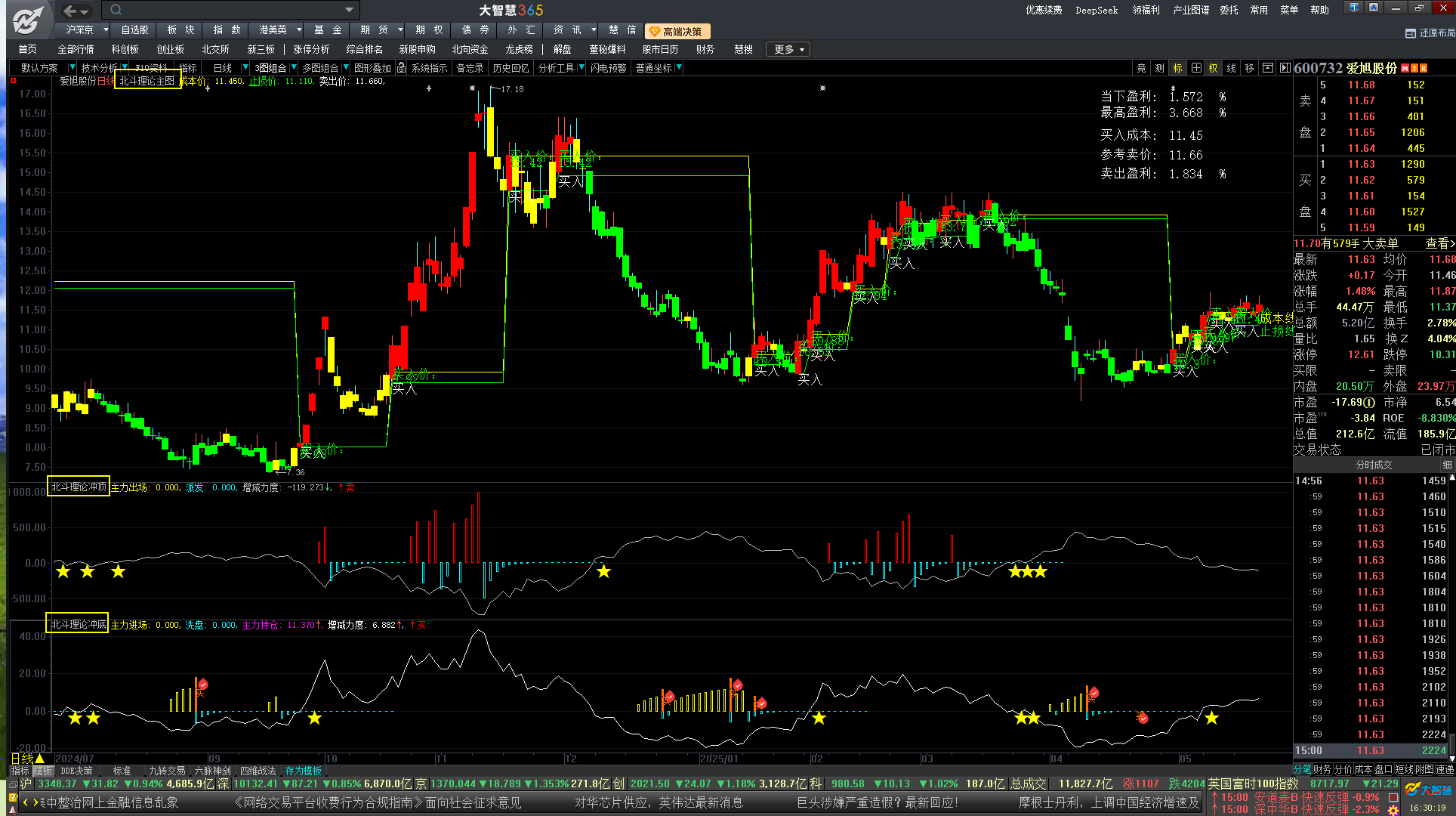Toggle the highlighted 标 marker button

click(x=1177, y=68)
